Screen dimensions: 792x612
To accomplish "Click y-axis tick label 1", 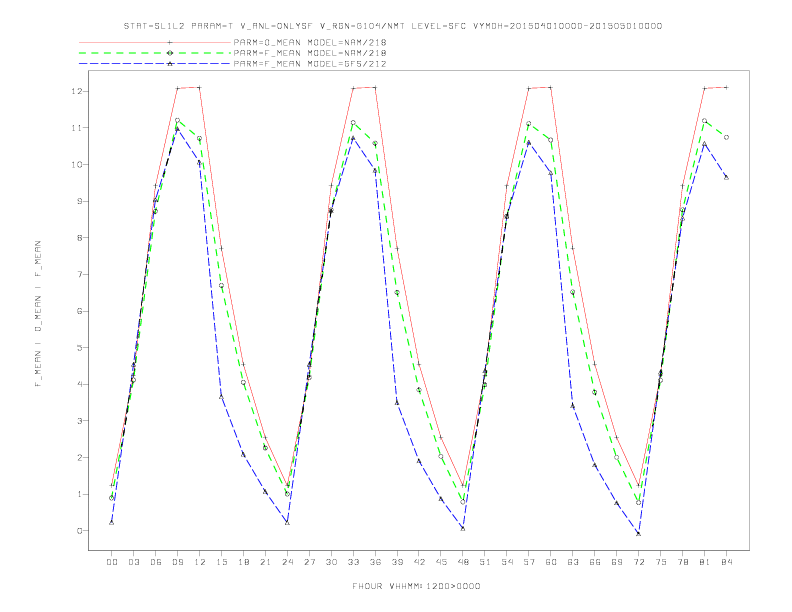I will pyautogui.click(x=79, y=494).
